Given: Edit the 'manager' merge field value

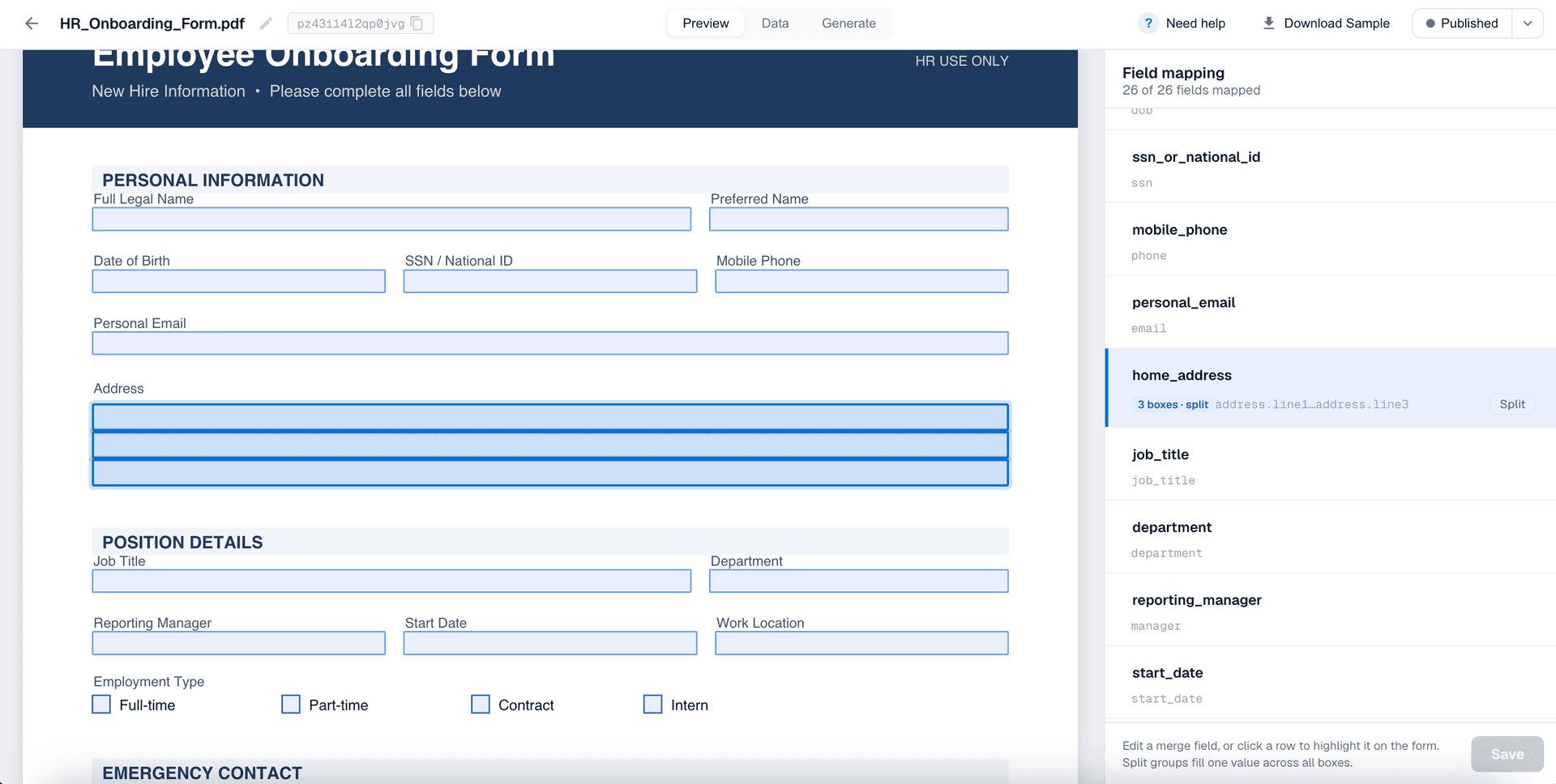Looking at the screenshot, I should point(1156,626).
